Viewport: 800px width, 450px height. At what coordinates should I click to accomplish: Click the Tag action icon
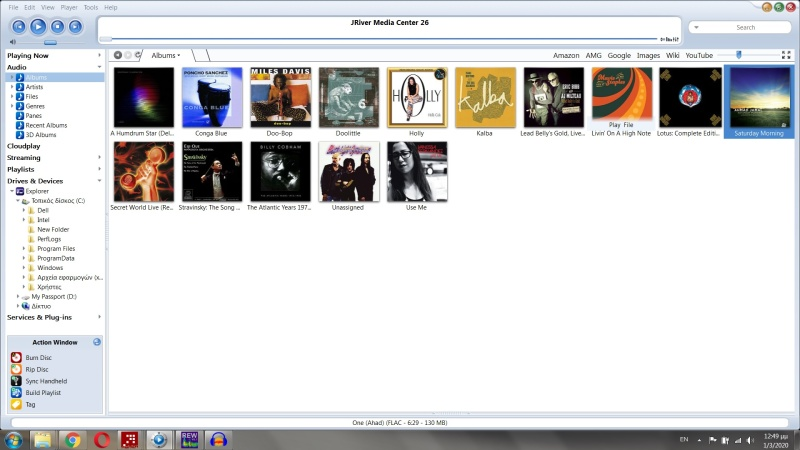tap(16, 405)
